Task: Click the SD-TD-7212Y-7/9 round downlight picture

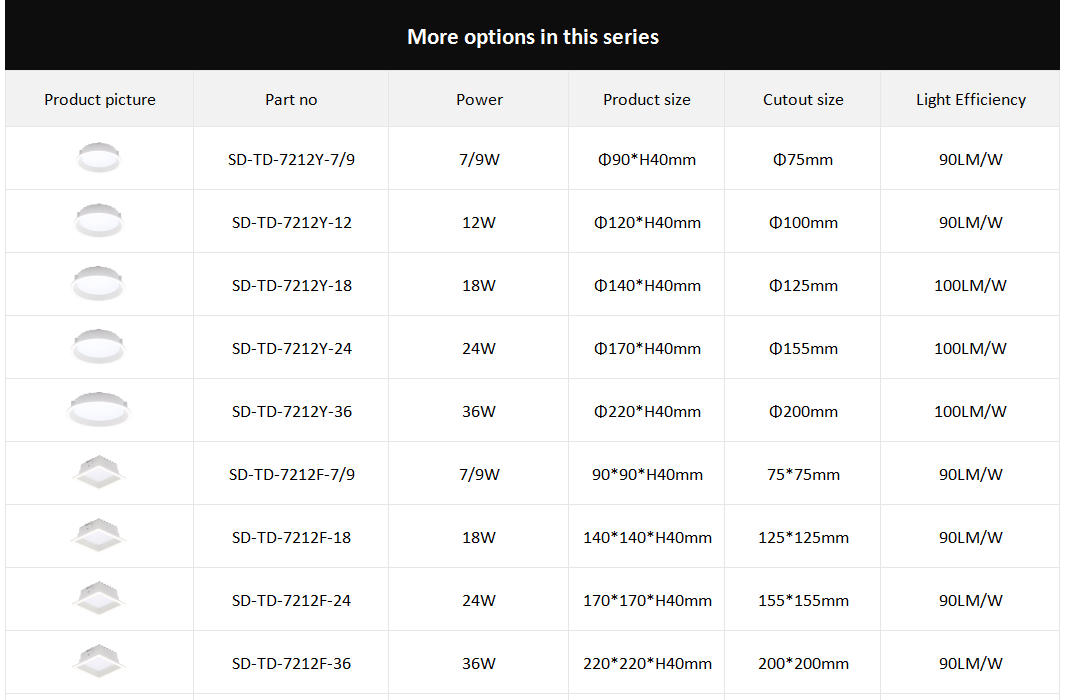Action: (98, 158)
